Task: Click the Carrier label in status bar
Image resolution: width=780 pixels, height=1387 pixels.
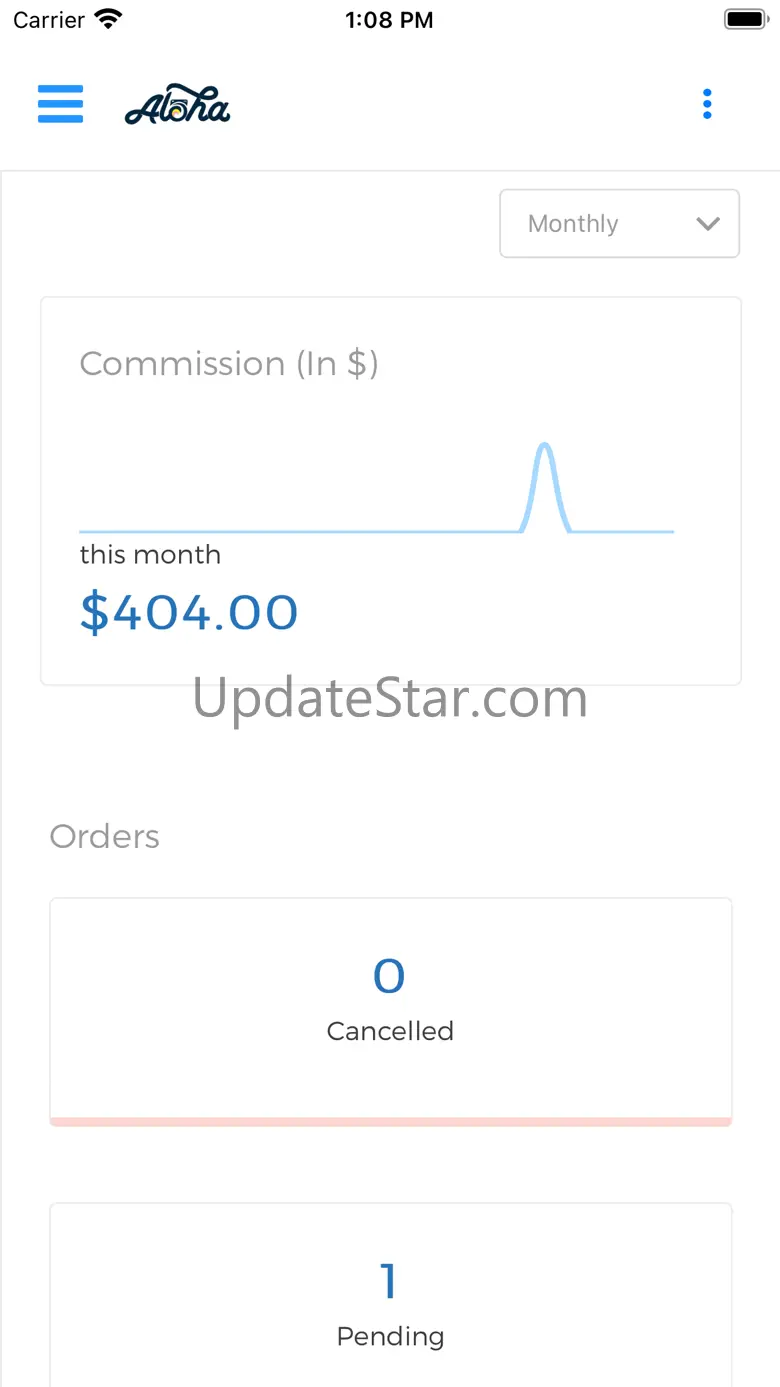Action: coord(49,19)
